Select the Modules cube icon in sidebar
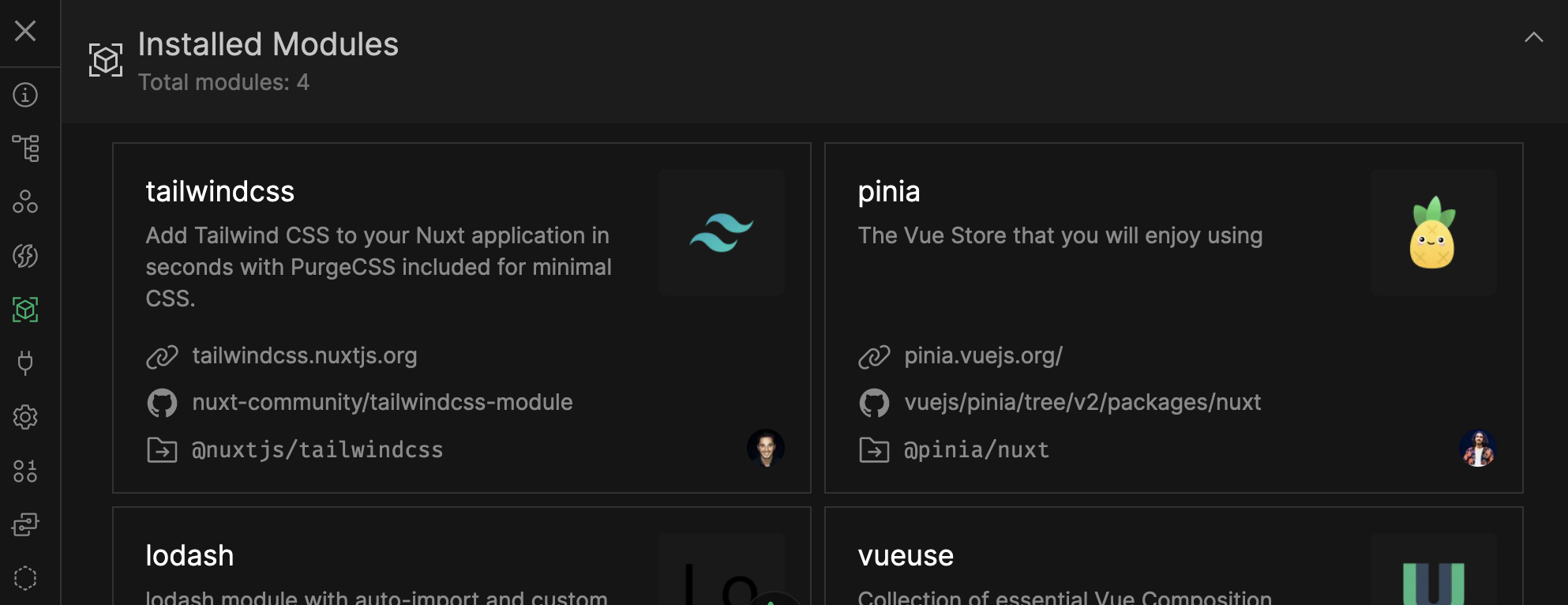 pos(25,310)
